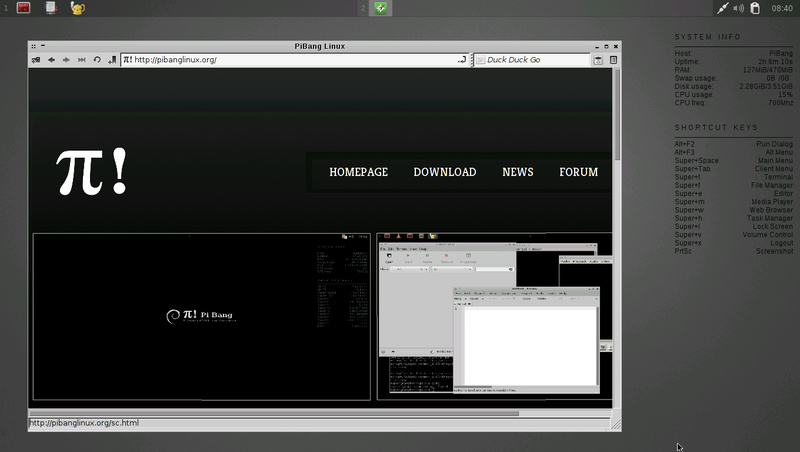The image size is (800, 452).
Task: Launch the teapot application icon in panel
Action: (78, 8)
